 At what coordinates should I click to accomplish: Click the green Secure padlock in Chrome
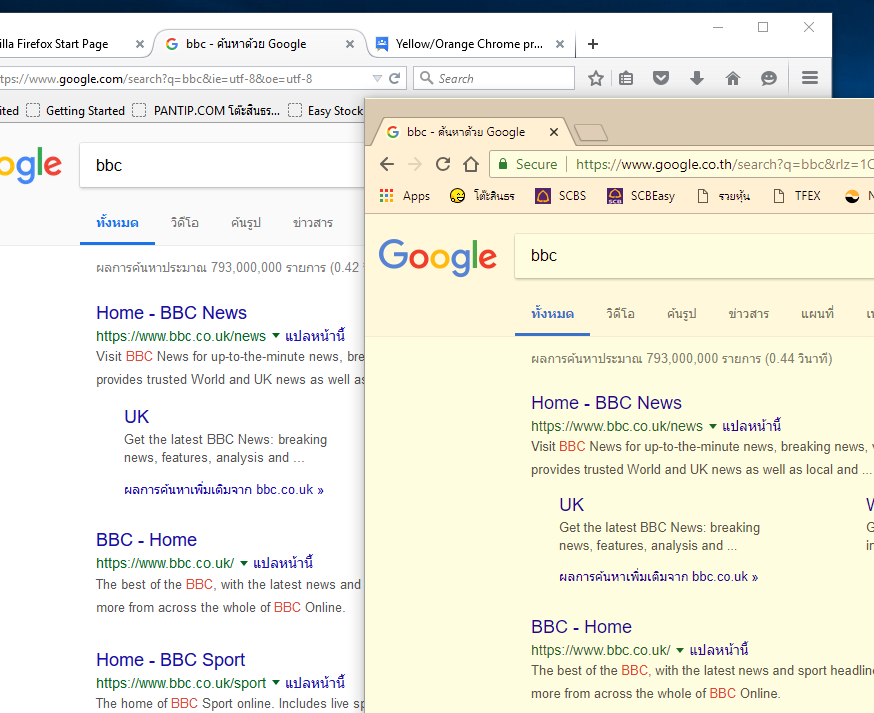[503, 164]
